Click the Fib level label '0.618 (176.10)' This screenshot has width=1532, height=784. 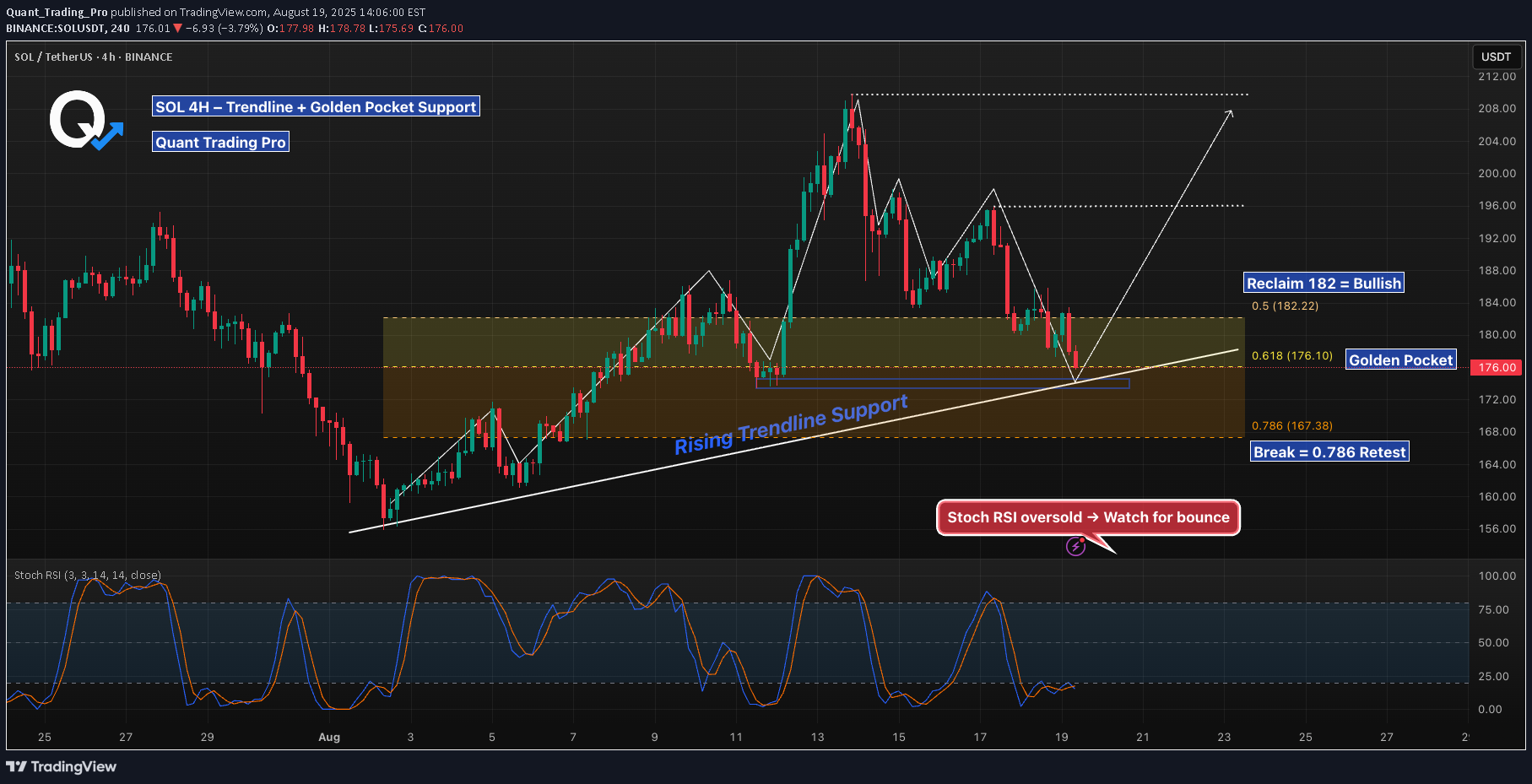pos(1292,355)
